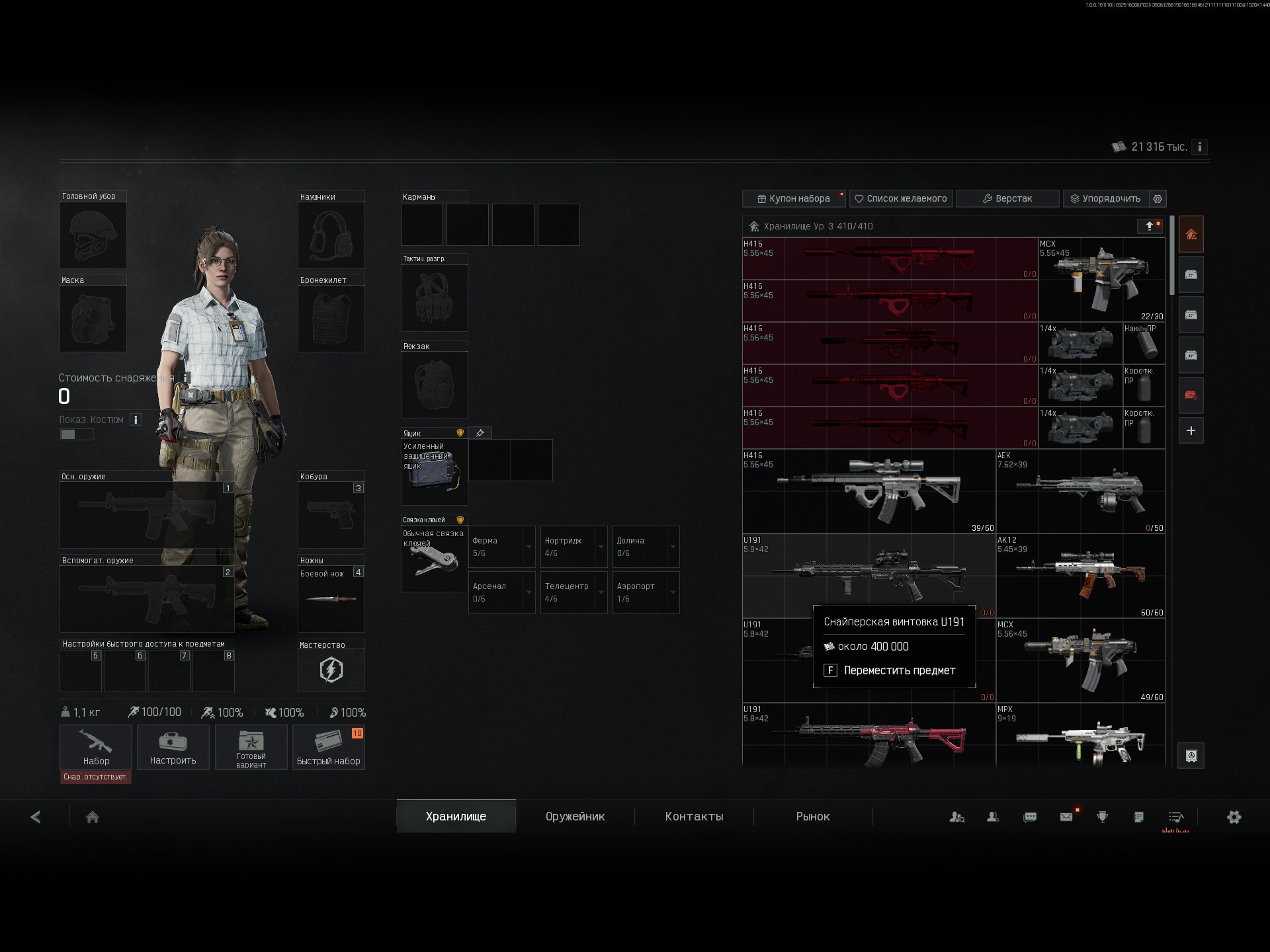Select the AK12 5.45×39 rifle thumbnail

[x=1080, y=576]
